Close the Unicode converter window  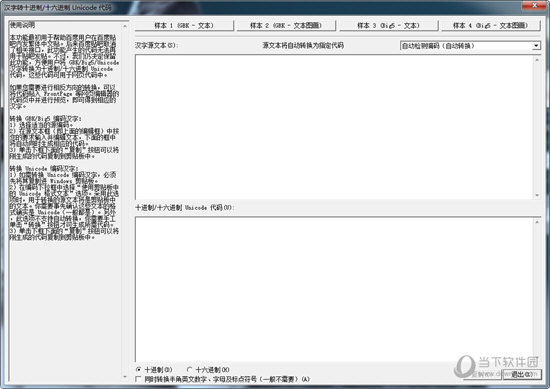pyautogui.click(x=534, y=5)
